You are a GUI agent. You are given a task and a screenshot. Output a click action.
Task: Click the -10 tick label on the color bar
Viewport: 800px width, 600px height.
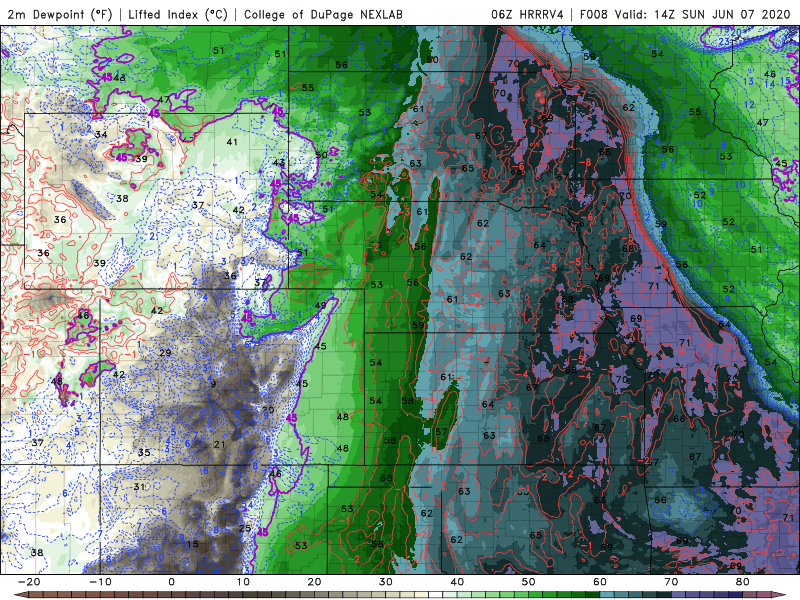[100, 582]
